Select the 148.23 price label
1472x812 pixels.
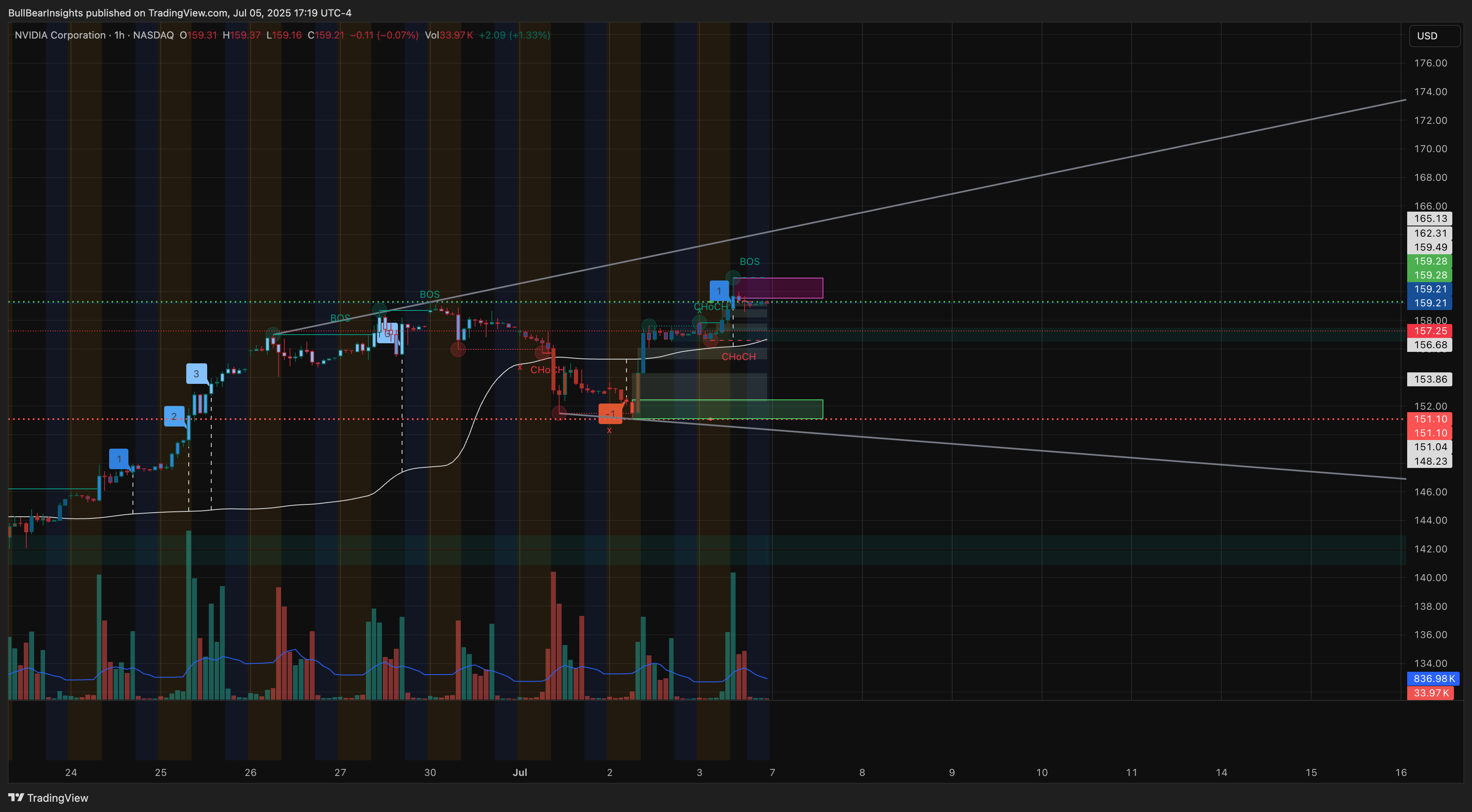1429,461
